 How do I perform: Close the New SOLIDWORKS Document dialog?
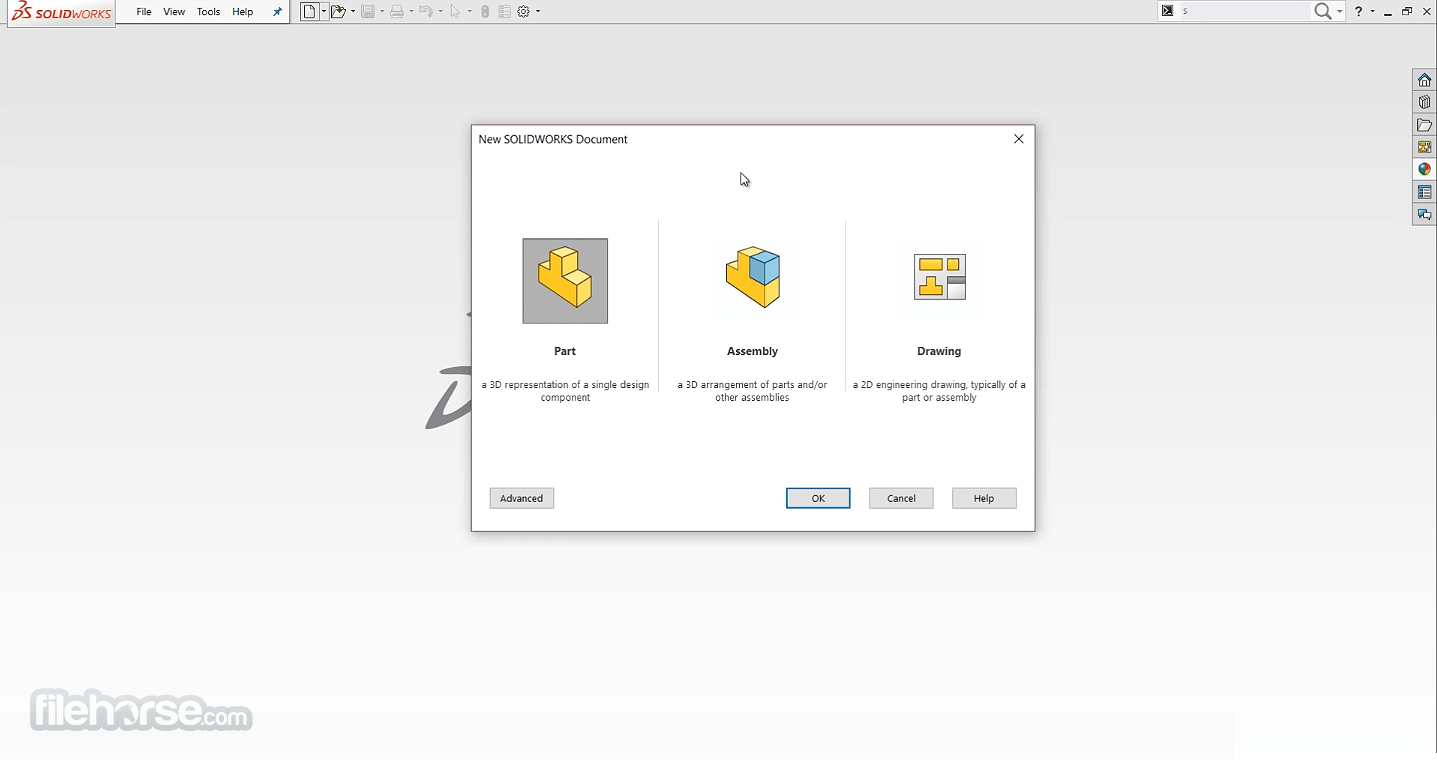tap(1019, 139)
